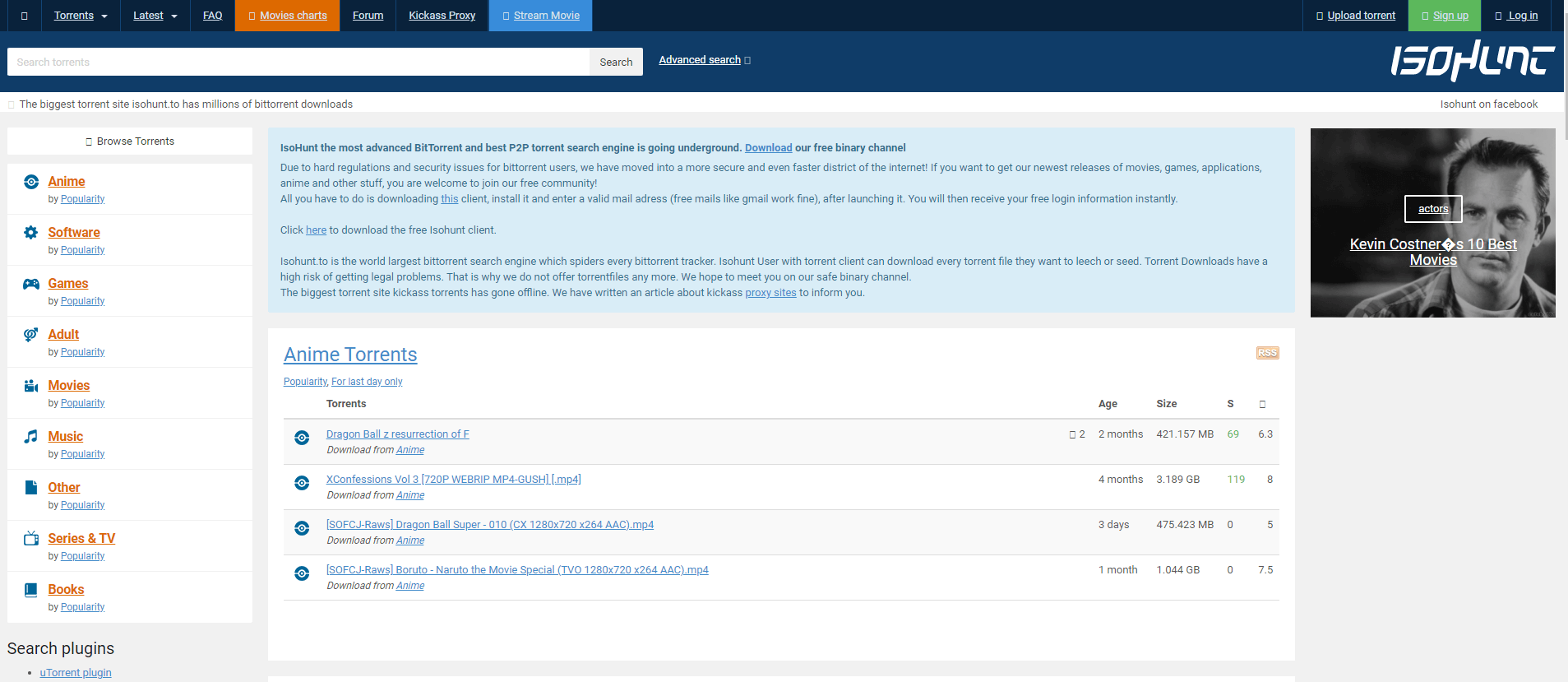Open the uTorrent plugin link
Viewport: 1568px width, 682px height.
coord(76,673)
